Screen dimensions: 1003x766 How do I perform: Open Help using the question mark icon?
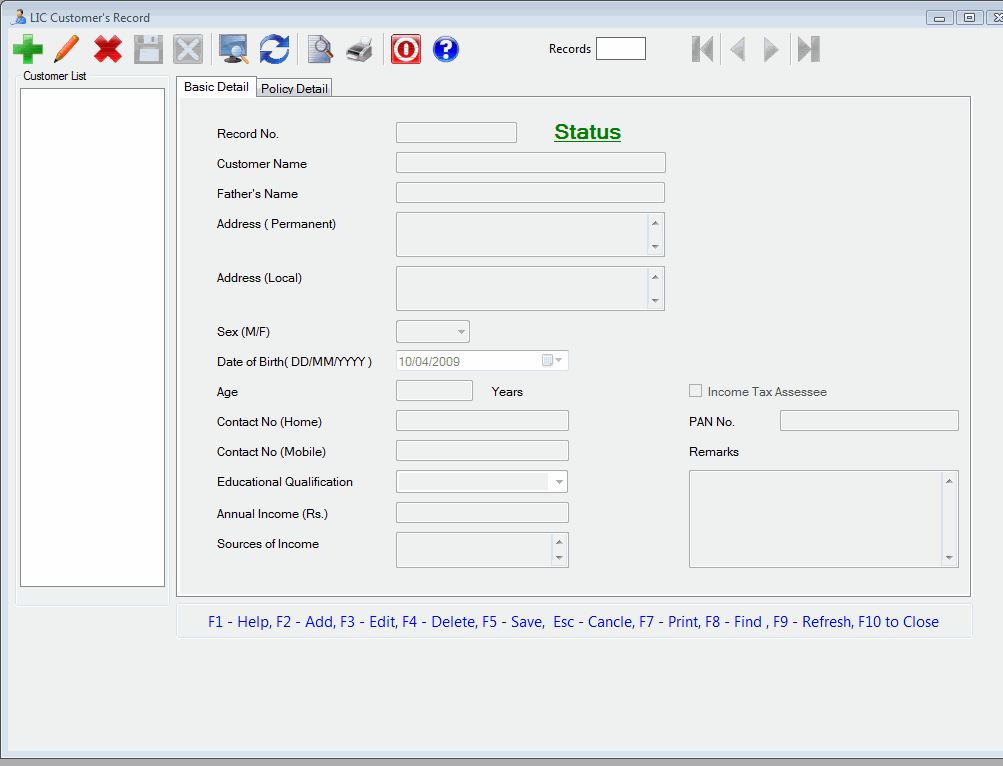(x=445, y=48)
